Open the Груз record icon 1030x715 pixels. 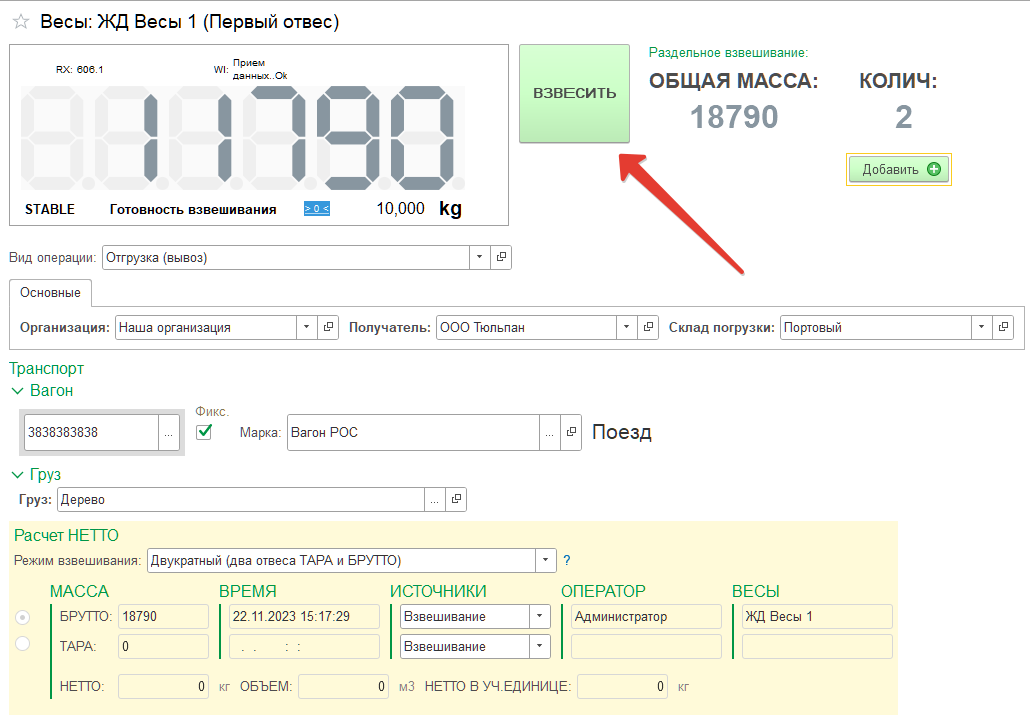[x=456, y=499]
